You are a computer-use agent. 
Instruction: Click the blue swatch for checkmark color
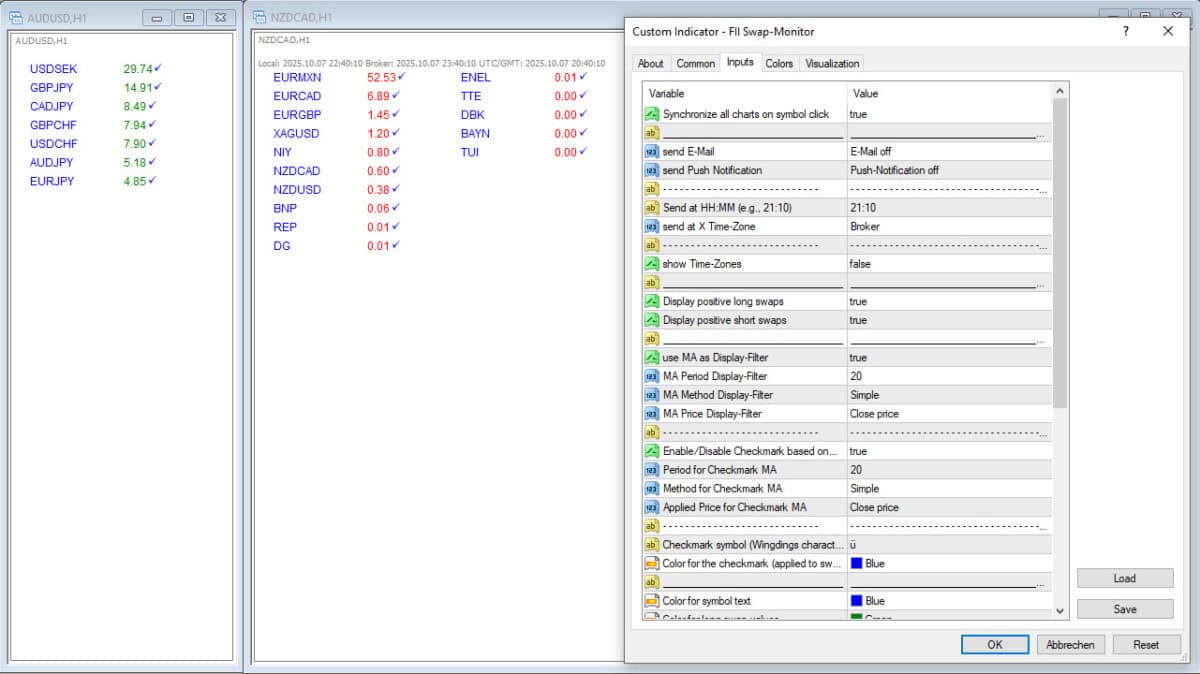coord(856,564)
